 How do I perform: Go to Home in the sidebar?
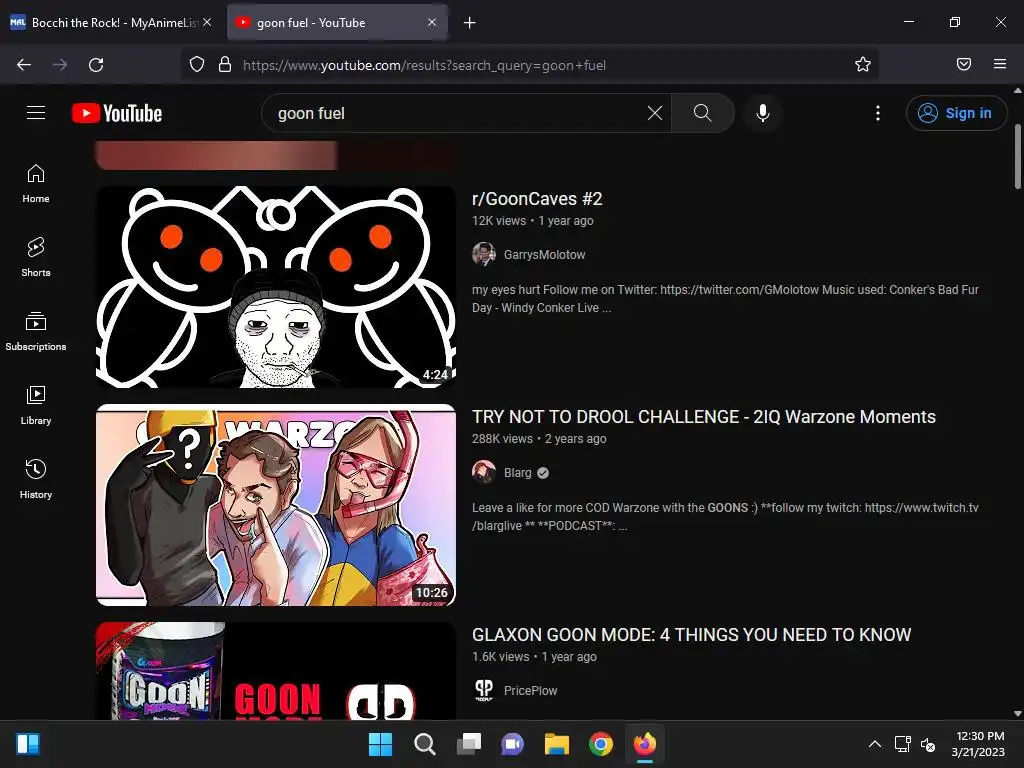[36, 184]
